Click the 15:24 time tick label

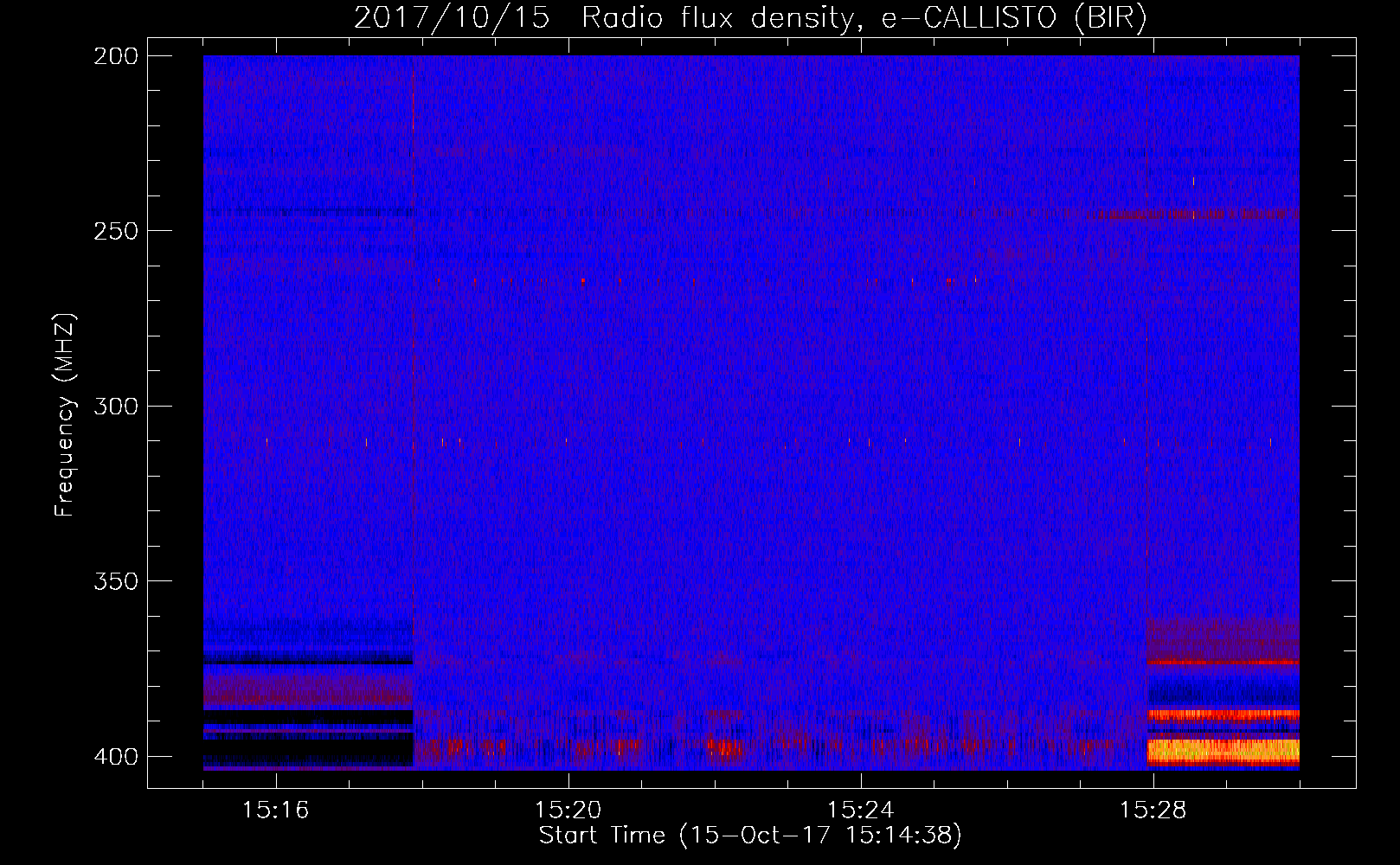click(x=860, y=811)
